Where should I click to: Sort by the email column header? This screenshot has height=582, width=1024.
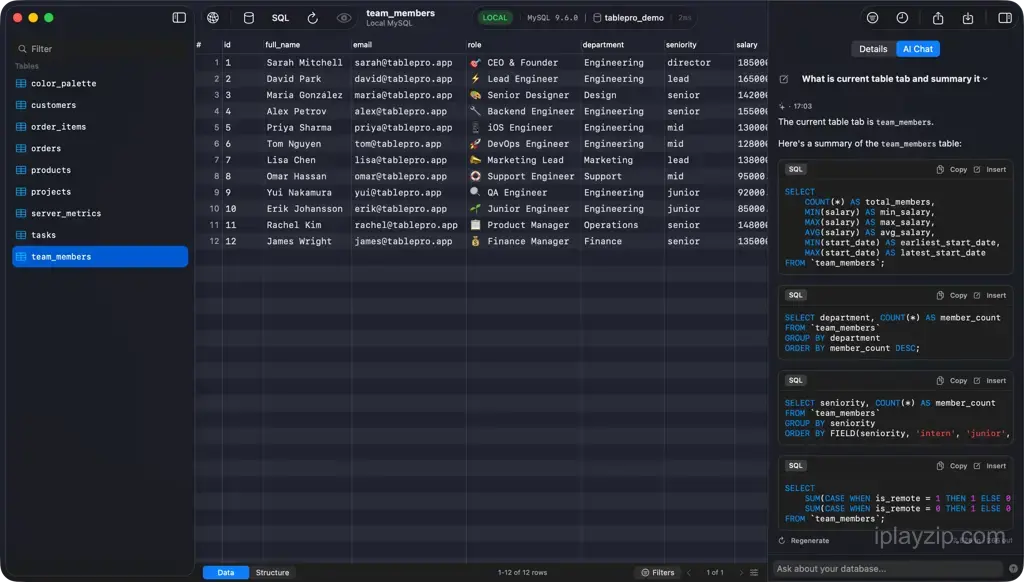[x=408, y=44]
